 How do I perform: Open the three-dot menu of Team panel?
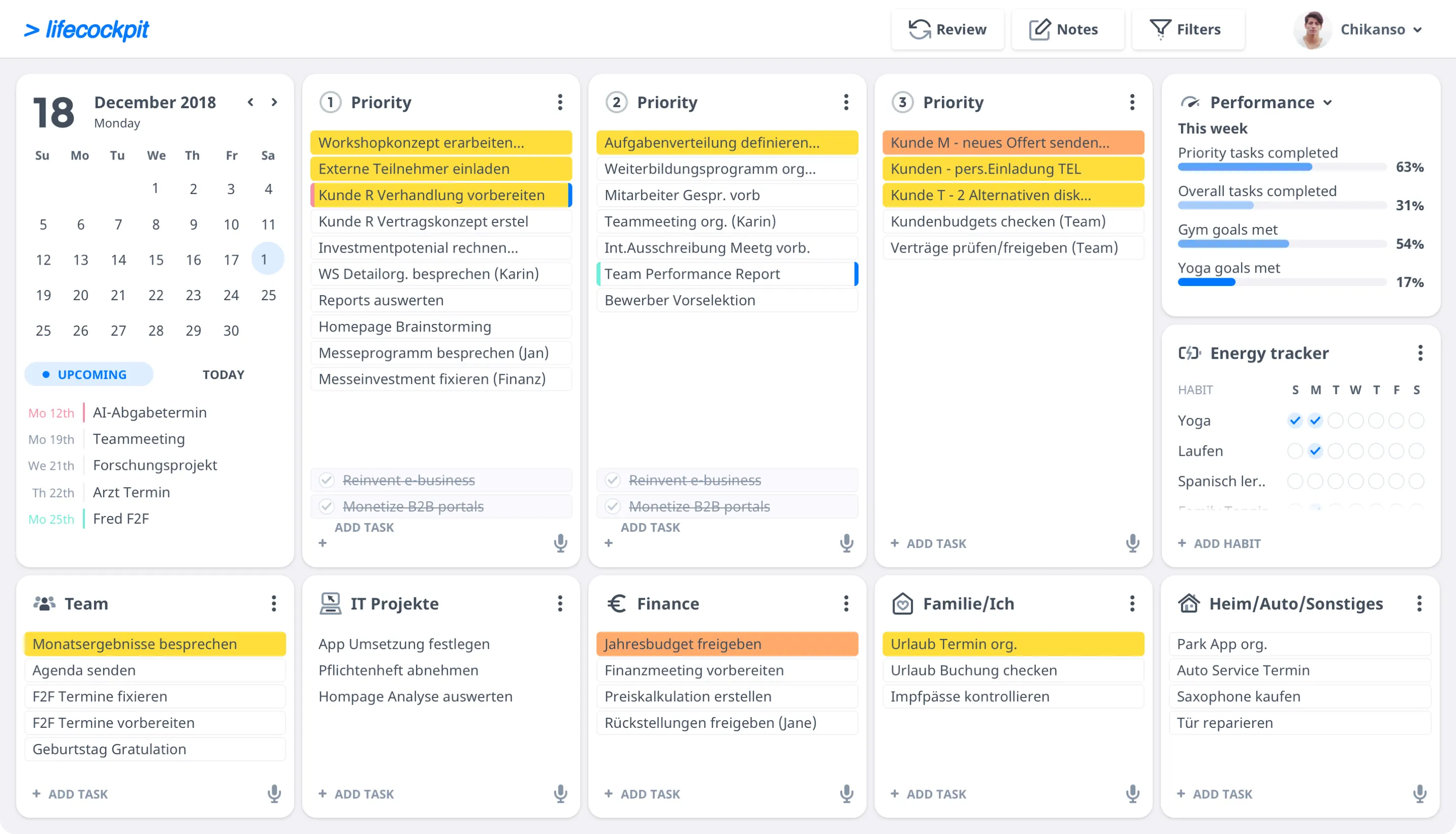click(x=274, y=603)
